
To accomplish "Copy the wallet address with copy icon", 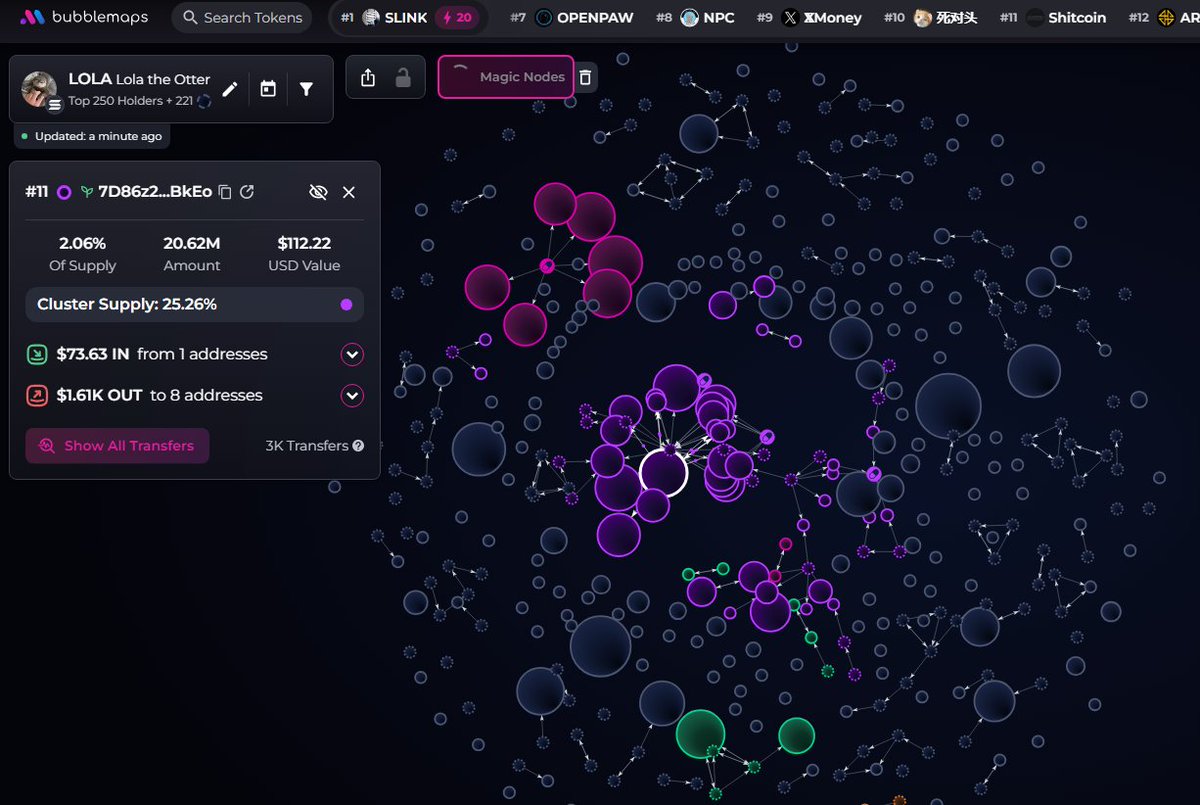I will coord(225,192).
